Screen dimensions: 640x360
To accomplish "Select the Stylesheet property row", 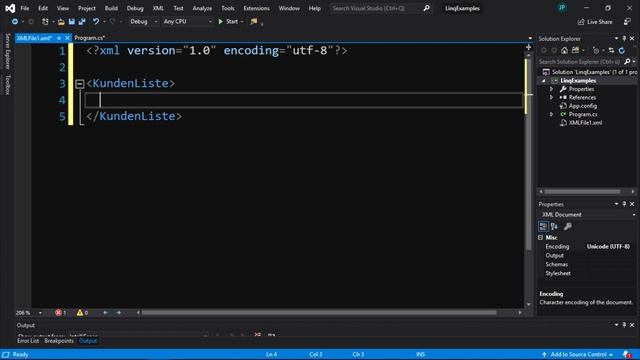I will 587,273.
